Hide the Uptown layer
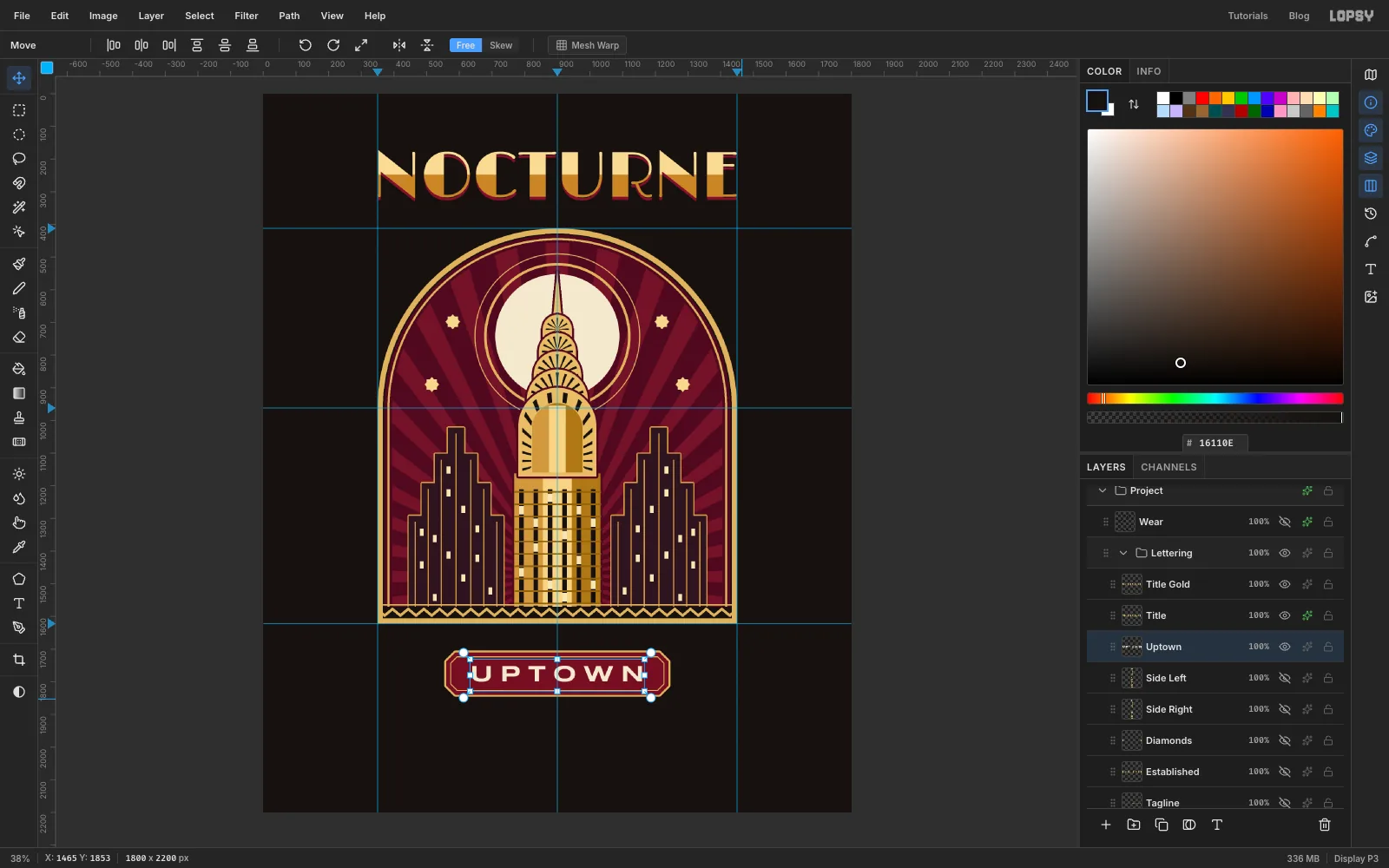Image resolution: width=1389 pixels, height=868 pixels. pos(1285,647)
